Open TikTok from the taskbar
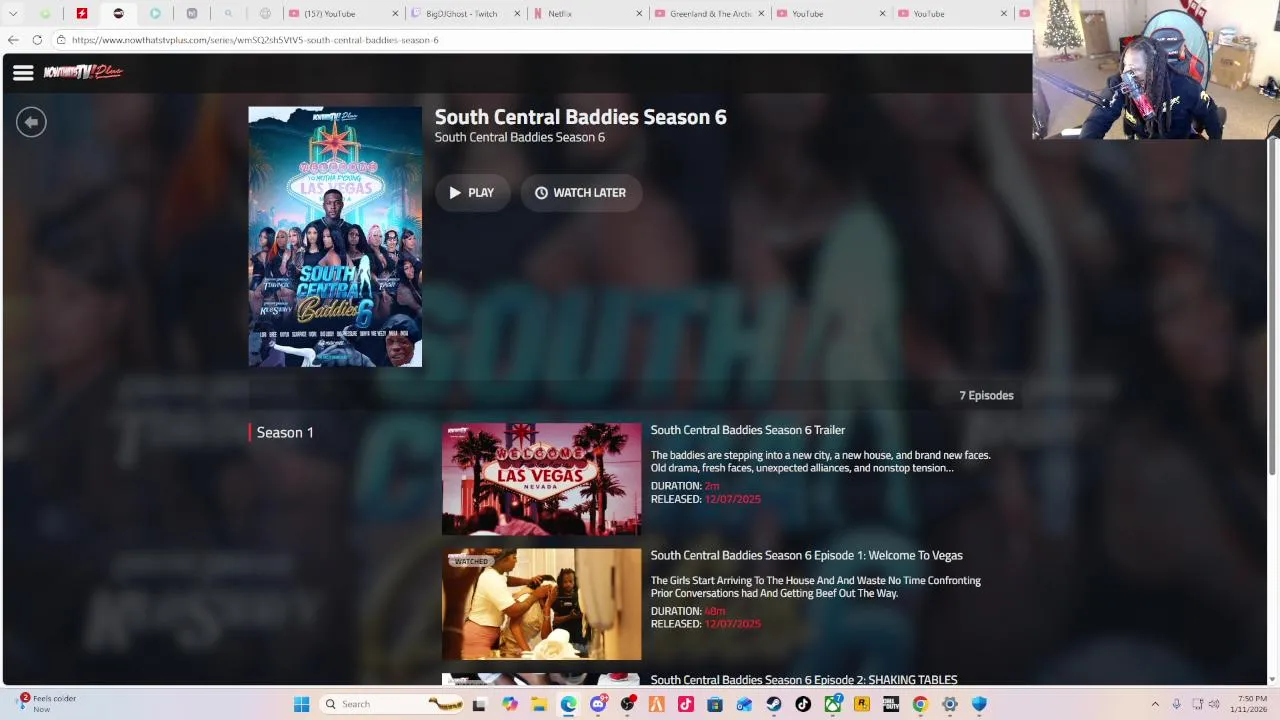The width and height of the screenshot is (1280, 720). coord(802,704)
